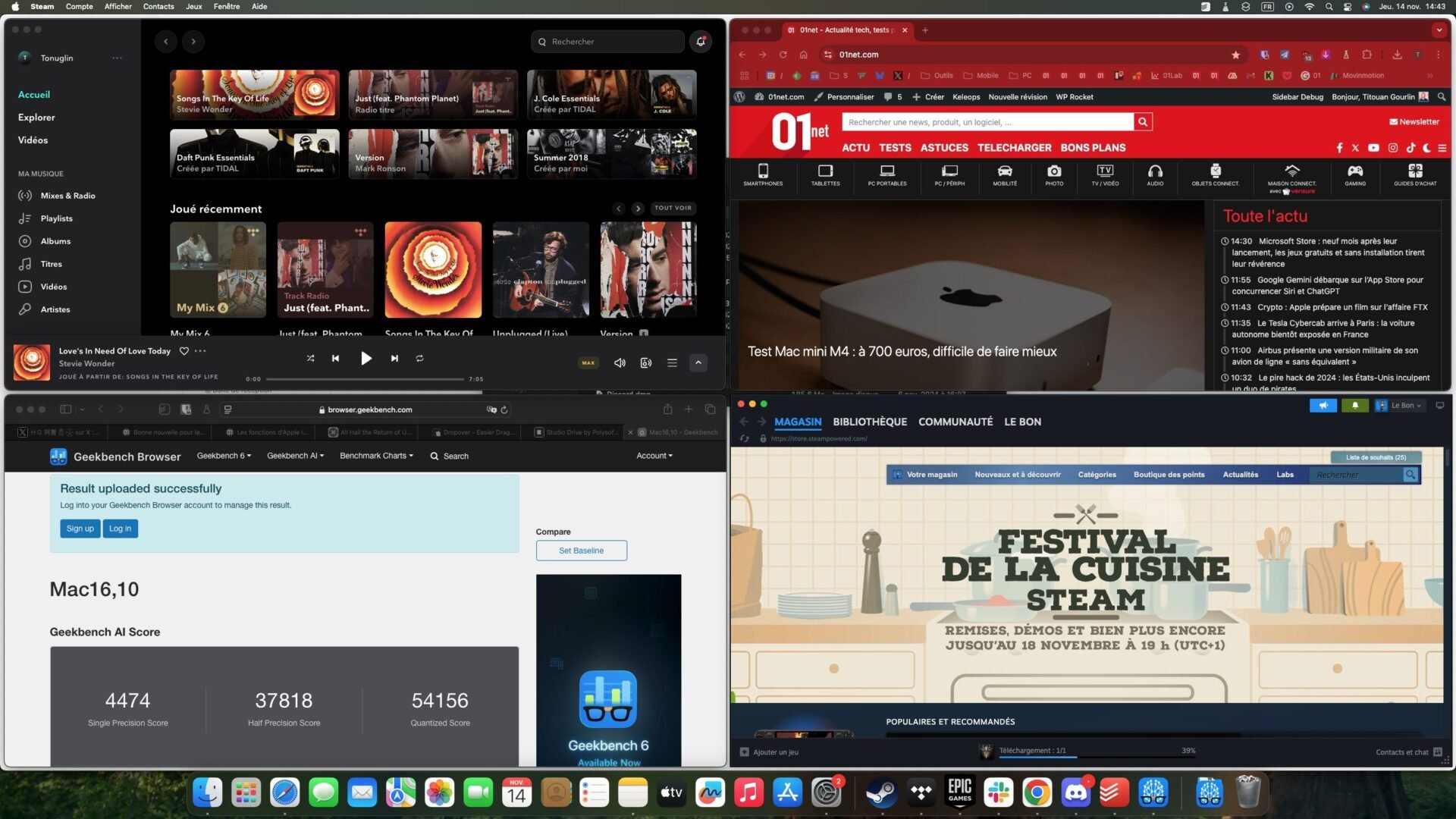Select Explorer in TIDAL navigation
The image size is (1456, 819).
(x=36, y=118)
